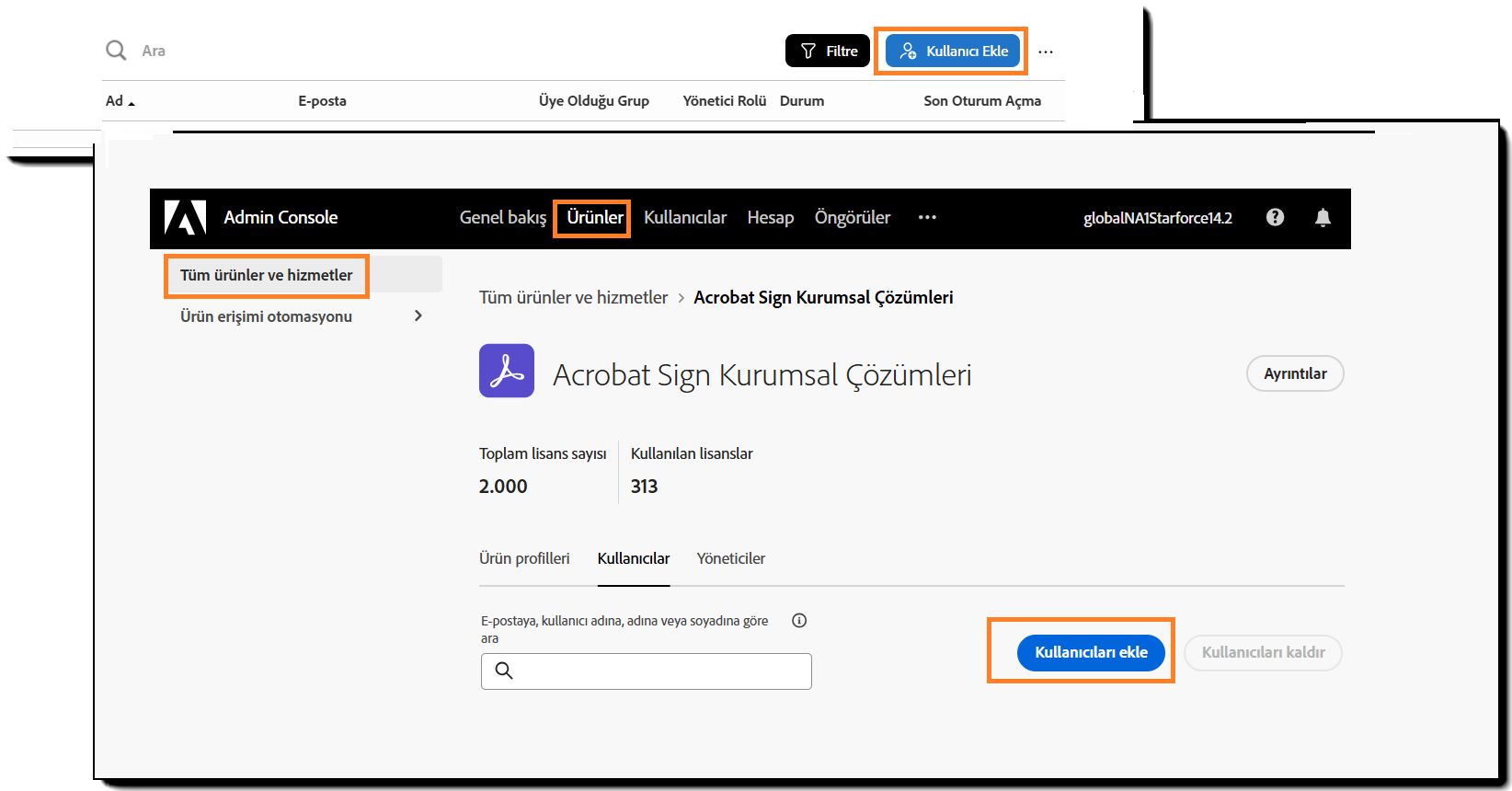The width and height of the screenshot is (1512, 791).
Task: Follow the Tüm ürünler ve hizmetler breadcrumb
Action: click(573, 297)
